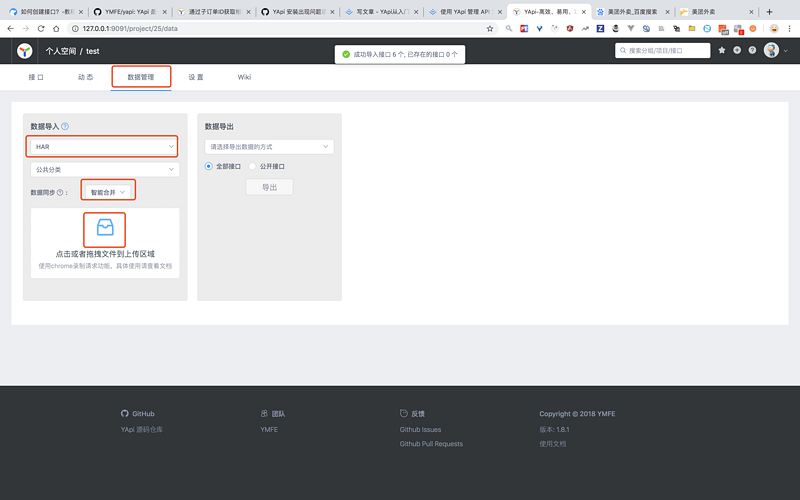Screen dimensions: 800x500
Task: Click the orange round extension icon
Action: pyautogui.click(x=753, y=29)
